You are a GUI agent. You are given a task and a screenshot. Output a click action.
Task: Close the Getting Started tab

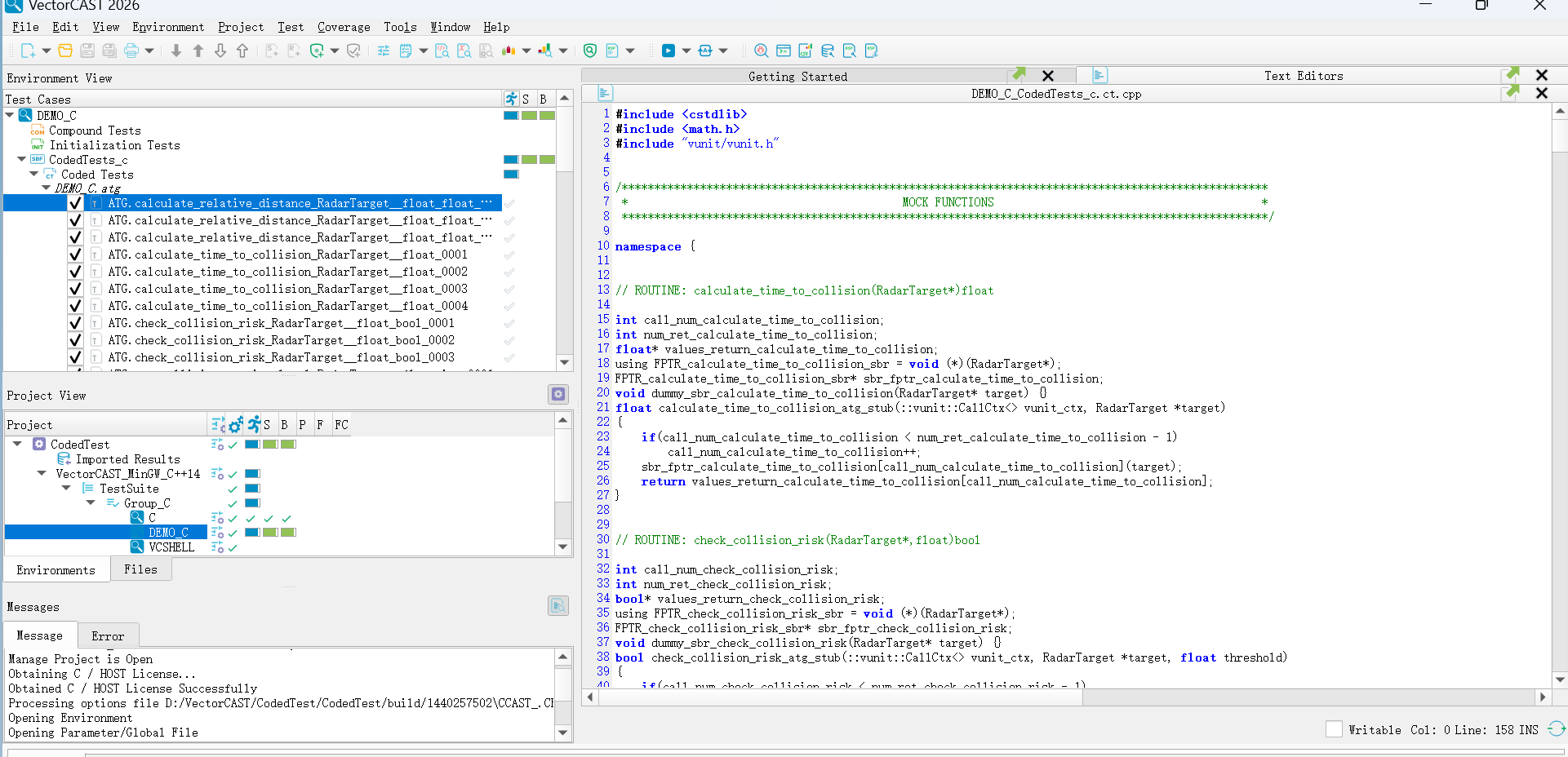(1048, 76)
